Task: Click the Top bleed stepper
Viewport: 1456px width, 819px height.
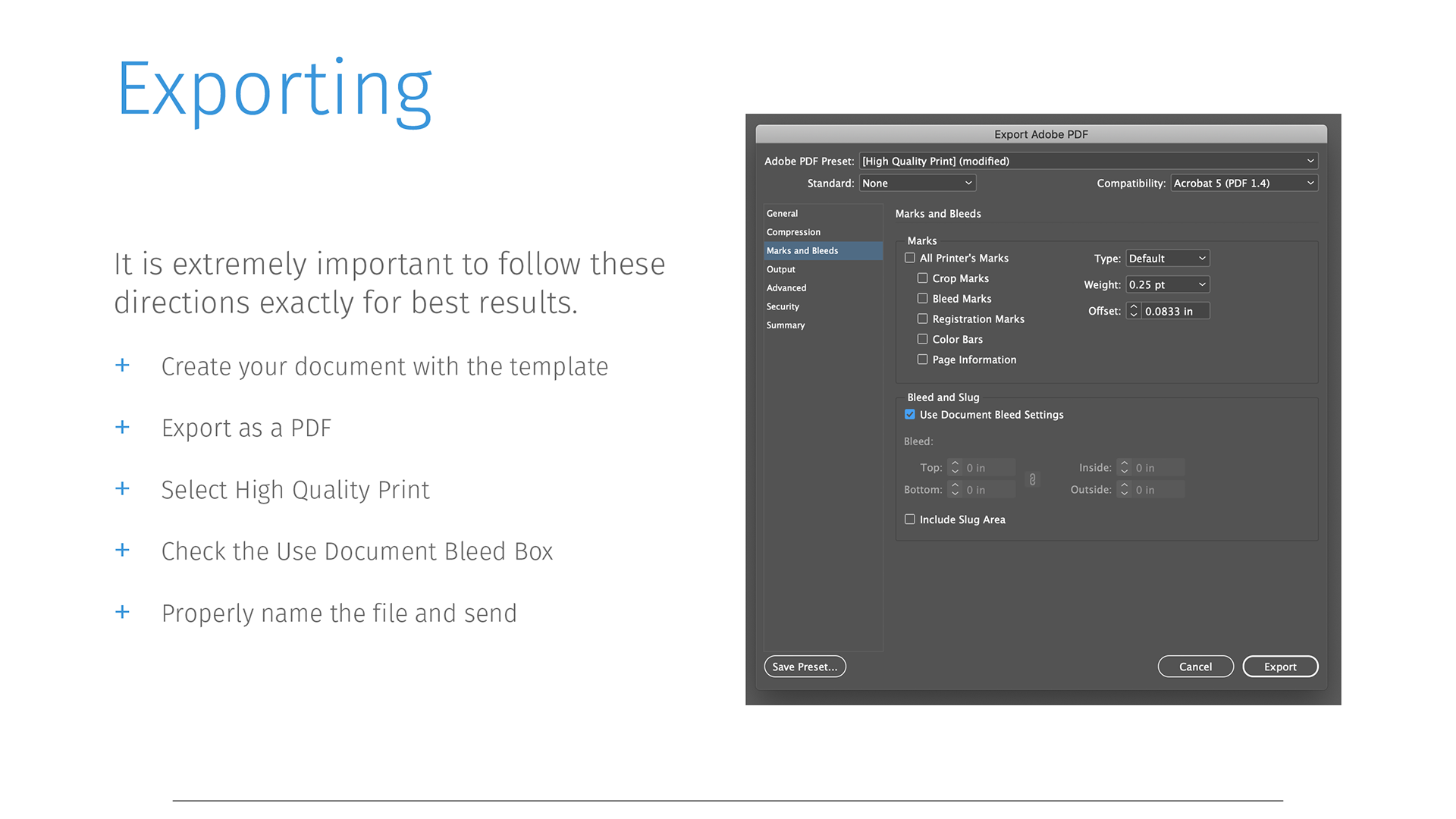Action: click(955, 468)
